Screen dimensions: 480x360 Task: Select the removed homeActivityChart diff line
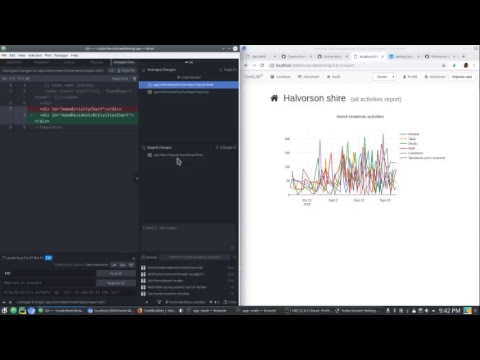pyautogui.click(x=83, y=109)
